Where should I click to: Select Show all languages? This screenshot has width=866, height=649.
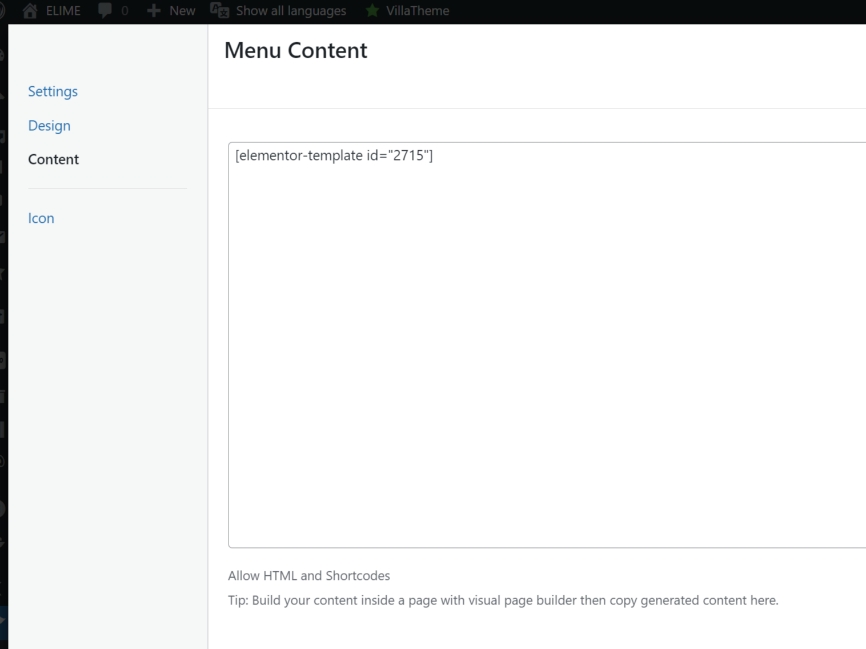(x=290, y=11)
